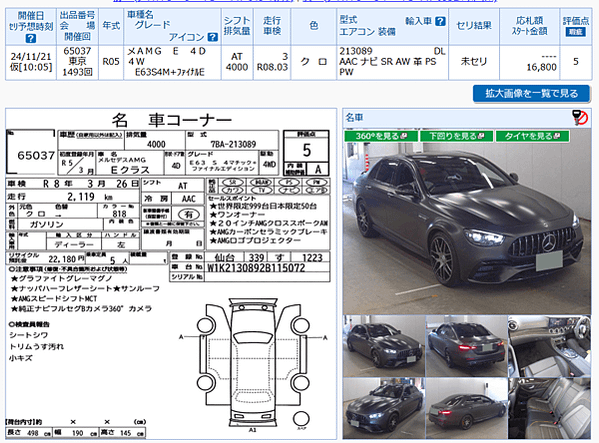Click the equipment text AAC ナビ SR AW 革 PS

387,61
